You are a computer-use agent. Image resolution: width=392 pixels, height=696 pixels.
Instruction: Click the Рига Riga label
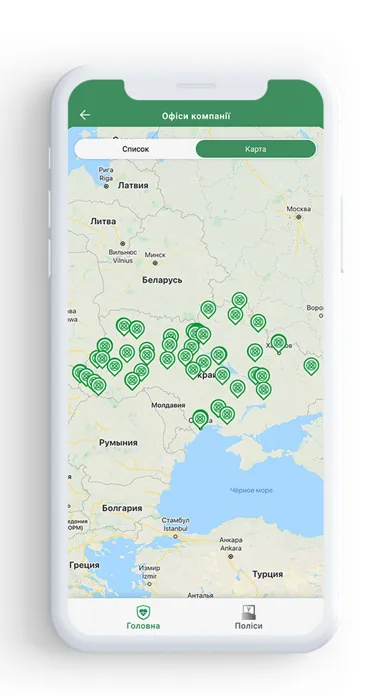point(106,174)
